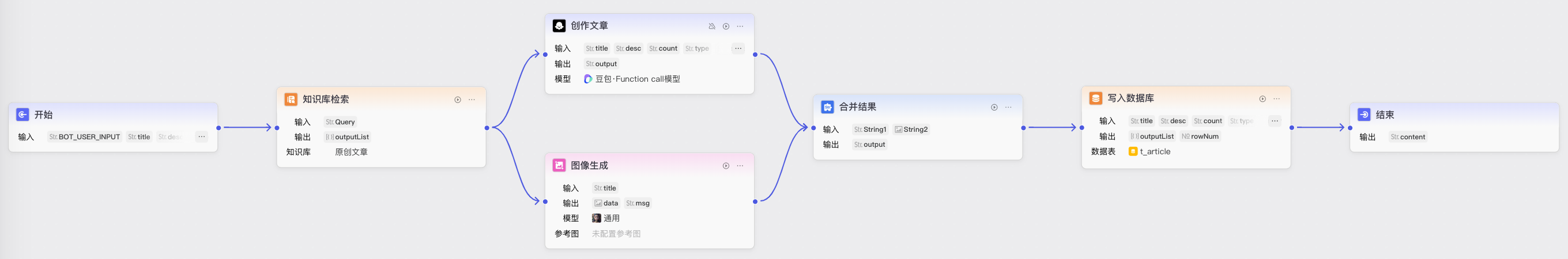The width and height of the screenshot is (1568, 259).
Task: Run the 知识库检索 node via play icon
Action: click(x=458, y=100)
